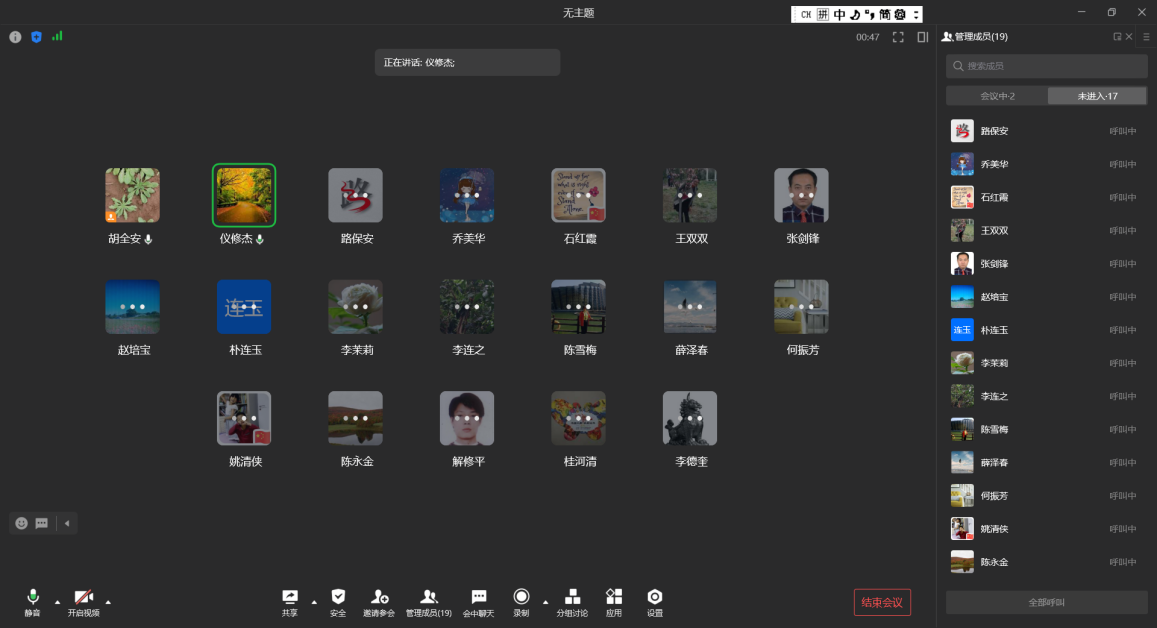Click the emoji reaction smiley icon
1157x628 pixels.
pos(22,523)
